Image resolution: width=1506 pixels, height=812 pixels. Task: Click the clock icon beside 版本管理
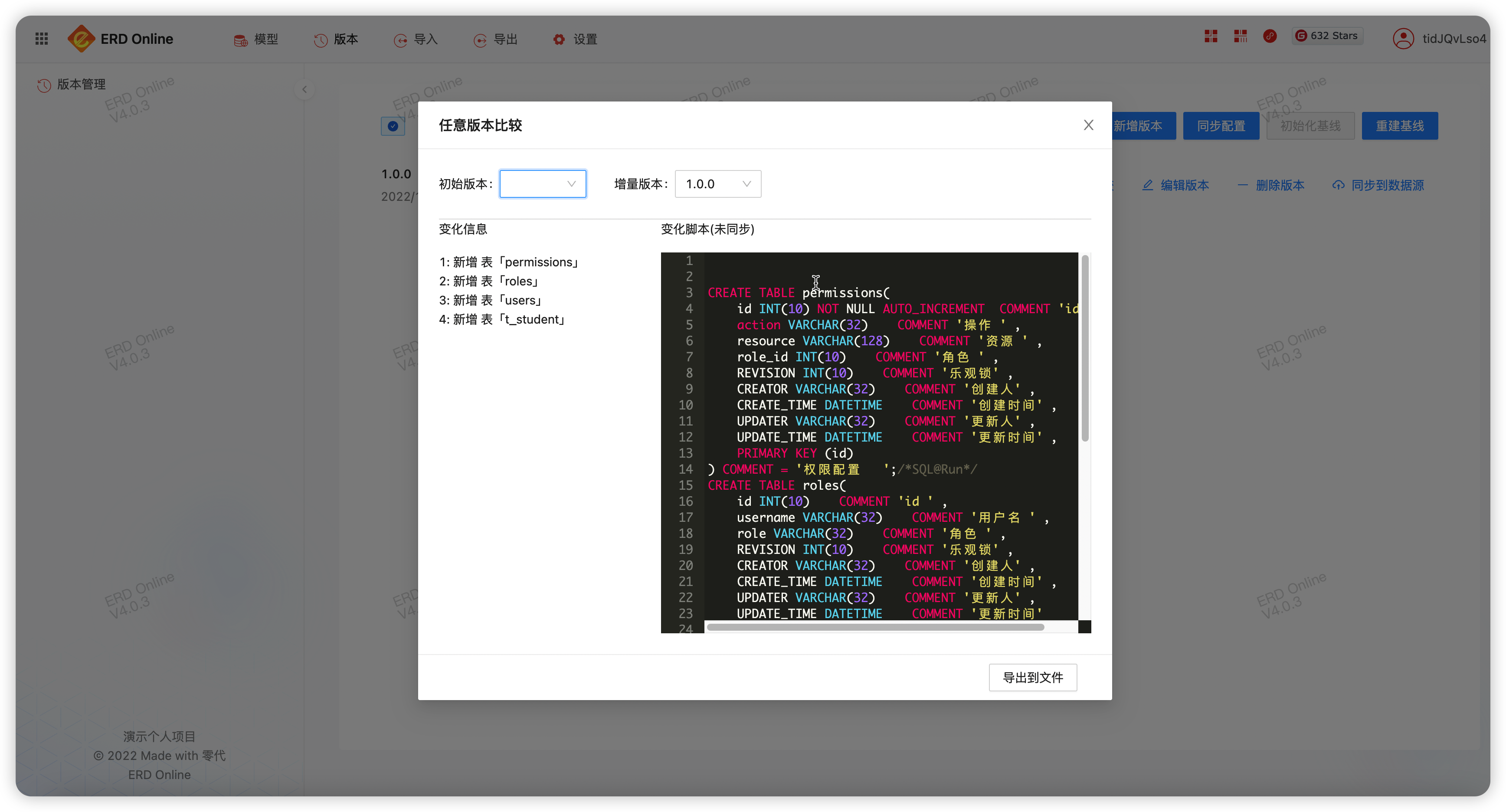(x=44, y=85)
